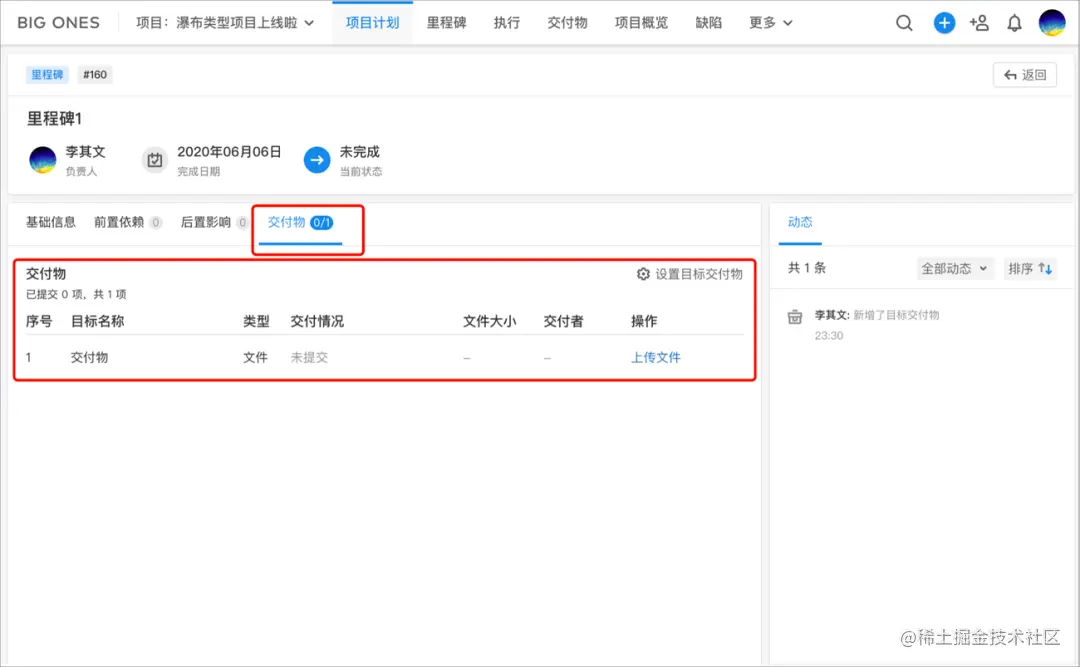The image size is (1080, 667).
Task: Click the completion date calendar icon
Action: [x=155, y=160]
